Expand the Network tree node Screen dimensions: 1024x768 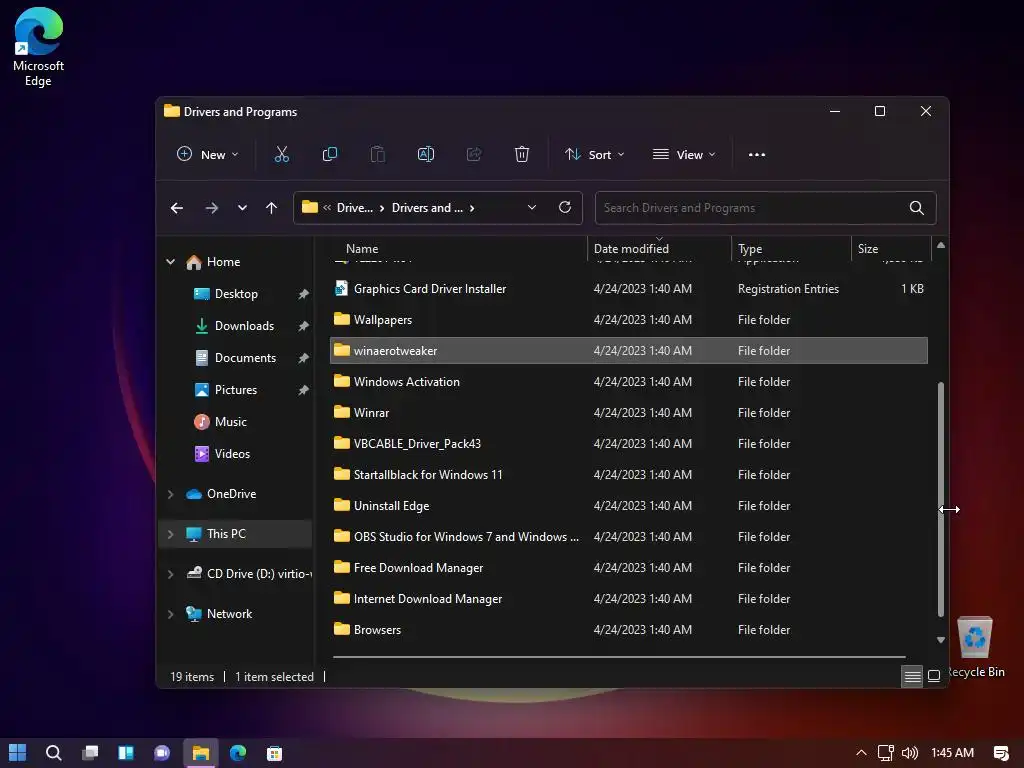click(x=170, y=615)
